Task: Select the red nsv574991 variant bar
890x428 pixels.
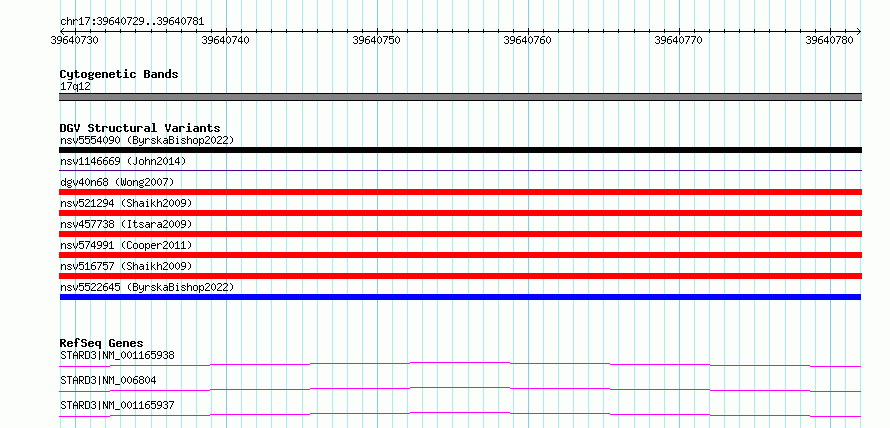Action: click(x=460, y=255)
